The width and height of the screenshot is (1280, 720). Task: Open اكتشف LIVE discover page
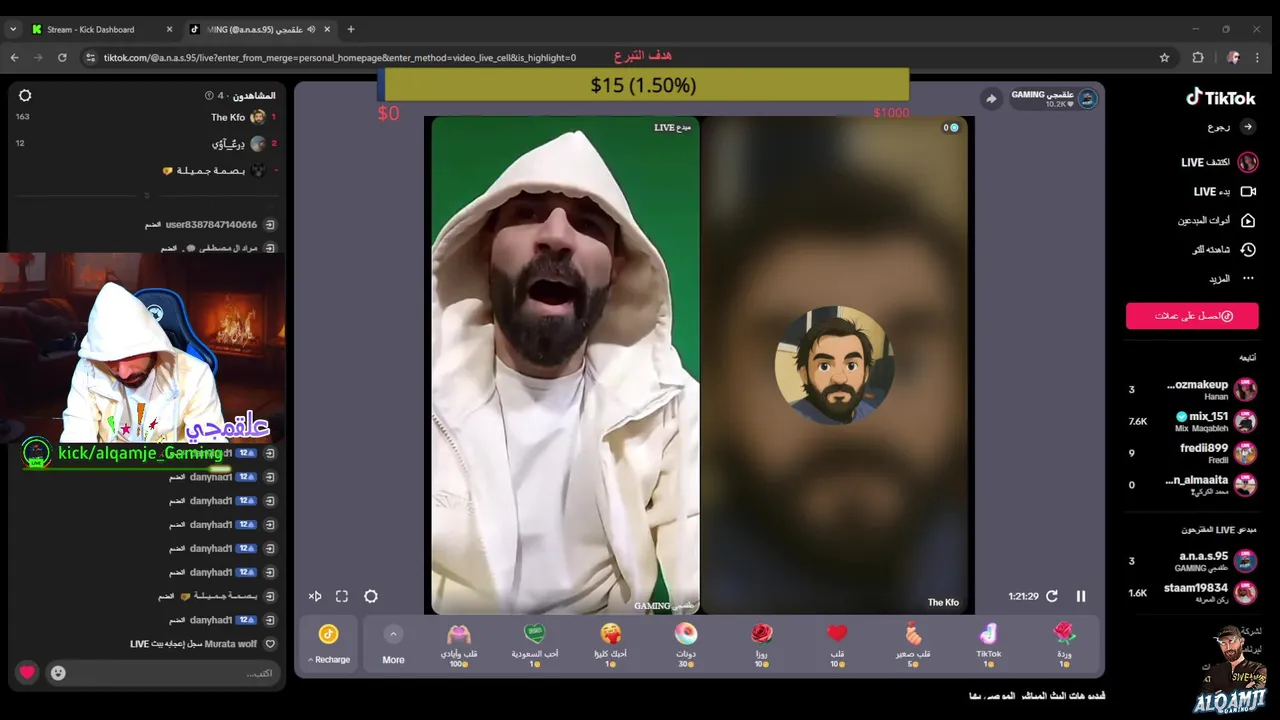[1218, 162]
